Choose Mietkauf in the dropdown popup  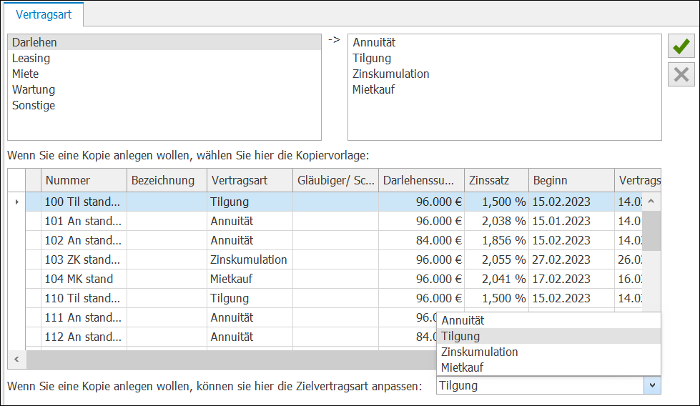pyautogui.click(x=549, y=368)
